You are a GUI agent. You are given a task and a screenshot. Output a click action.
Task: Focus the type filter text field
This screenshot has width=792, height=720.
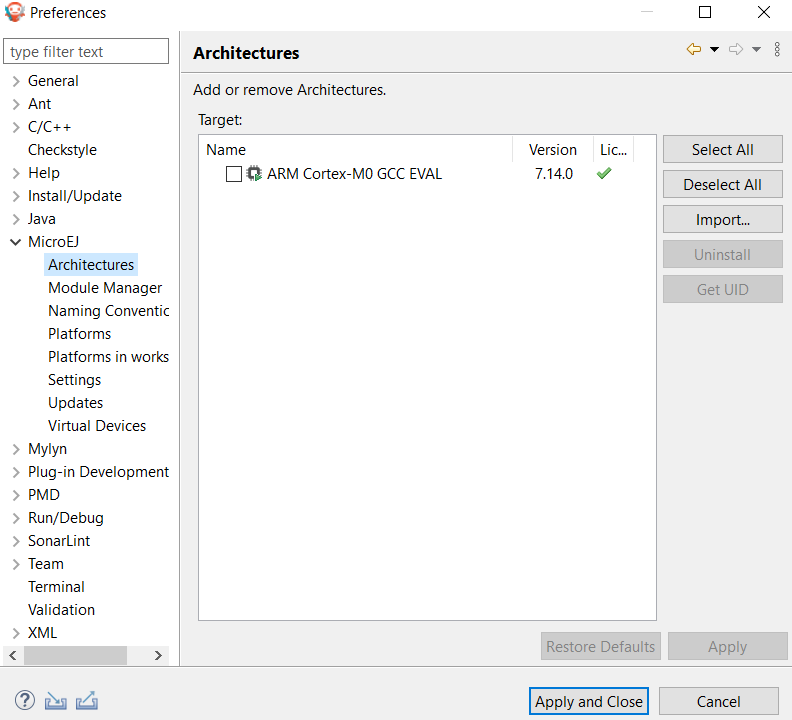click(87, 52)
